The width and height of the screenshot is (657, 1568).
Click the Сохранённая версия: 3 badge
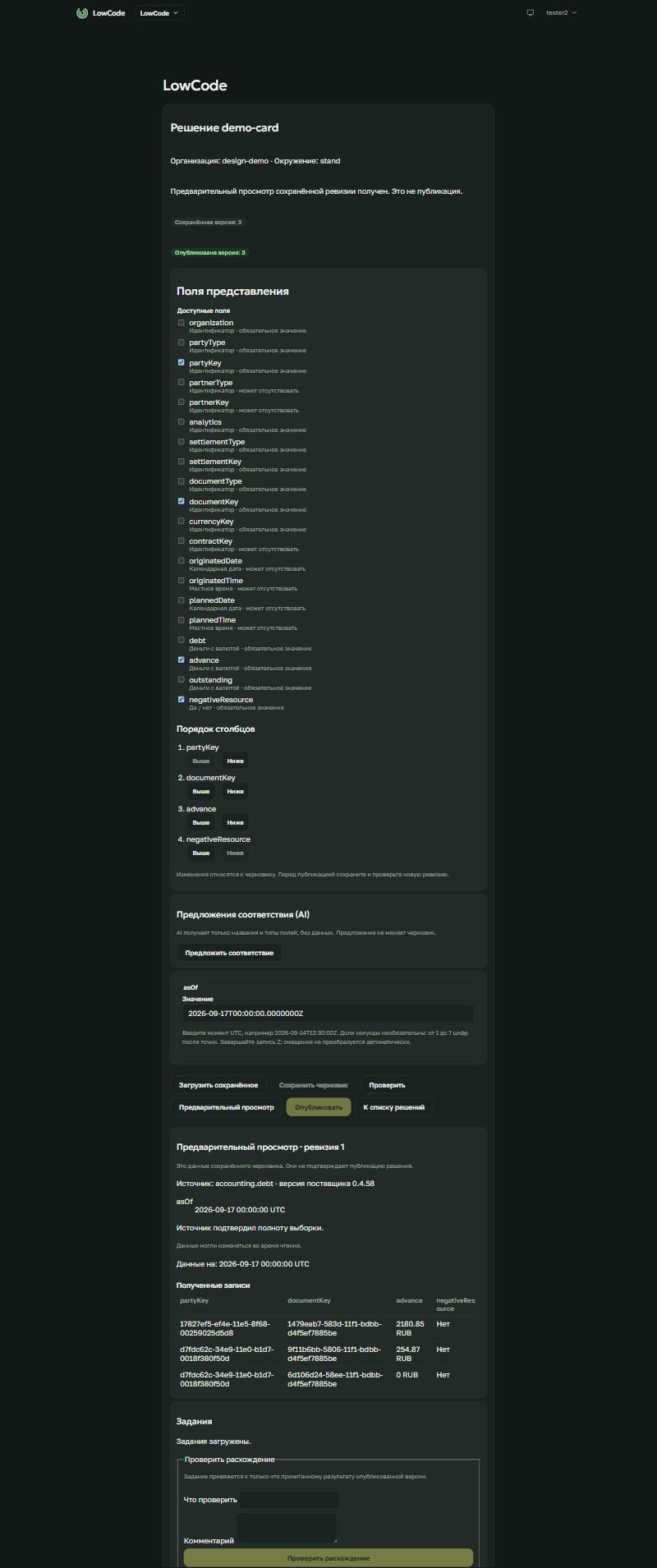209,223
